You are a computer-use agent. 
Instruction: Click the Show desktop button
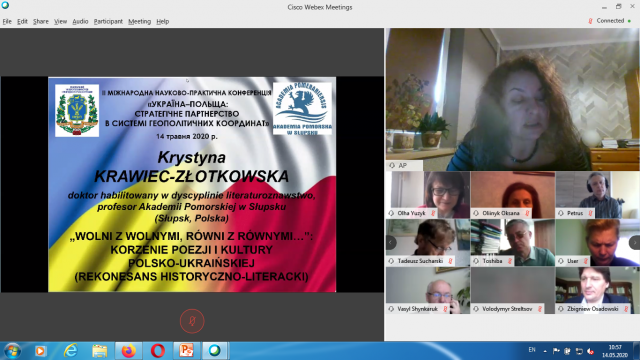pos(636,351)
